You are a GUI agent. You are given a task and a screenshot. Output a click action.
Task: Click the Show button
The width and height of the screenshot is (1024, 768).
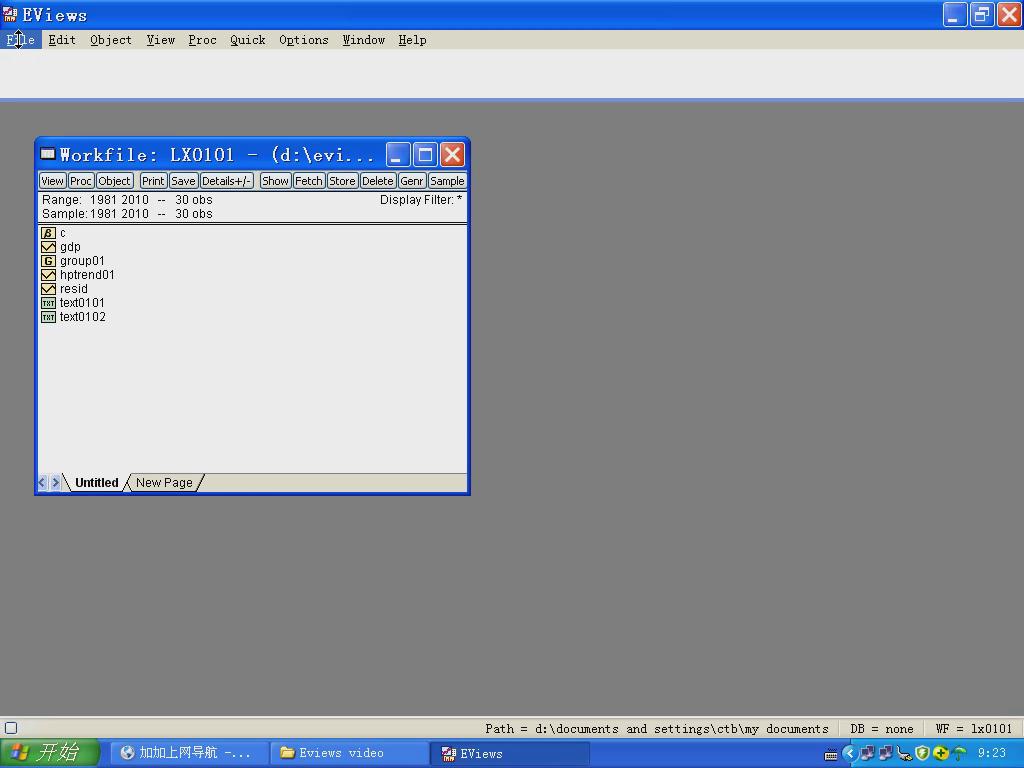click(x=275, y=181)
